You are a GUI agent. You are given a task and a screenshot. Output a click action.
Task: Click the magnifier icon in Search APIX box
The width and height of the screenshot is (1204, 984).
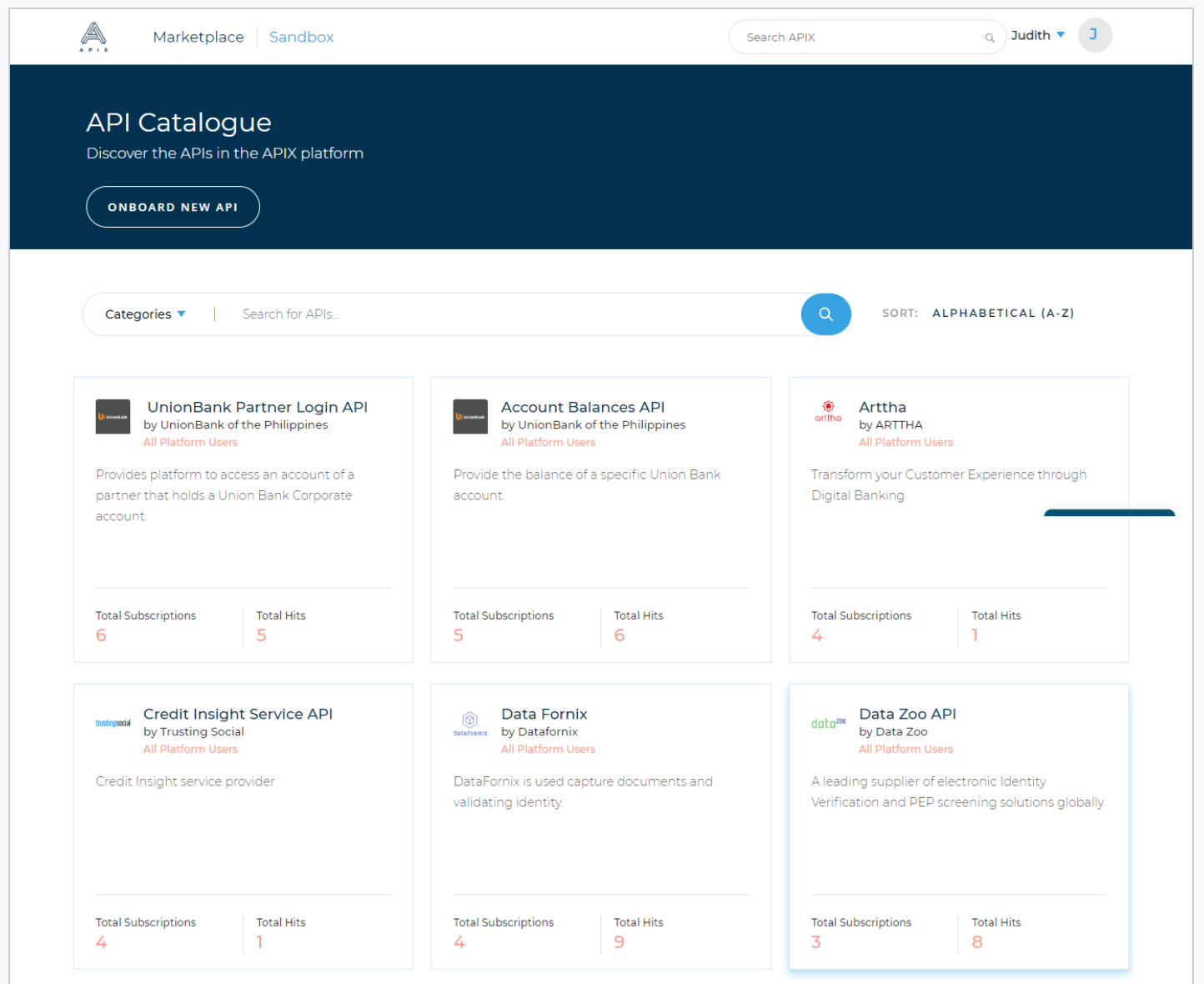(x=990, y=38)
